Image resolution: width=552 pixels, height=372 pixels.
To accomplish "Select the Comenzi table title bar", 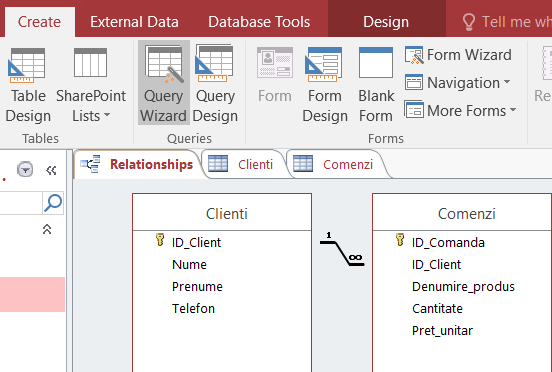I will click(462, 213).
